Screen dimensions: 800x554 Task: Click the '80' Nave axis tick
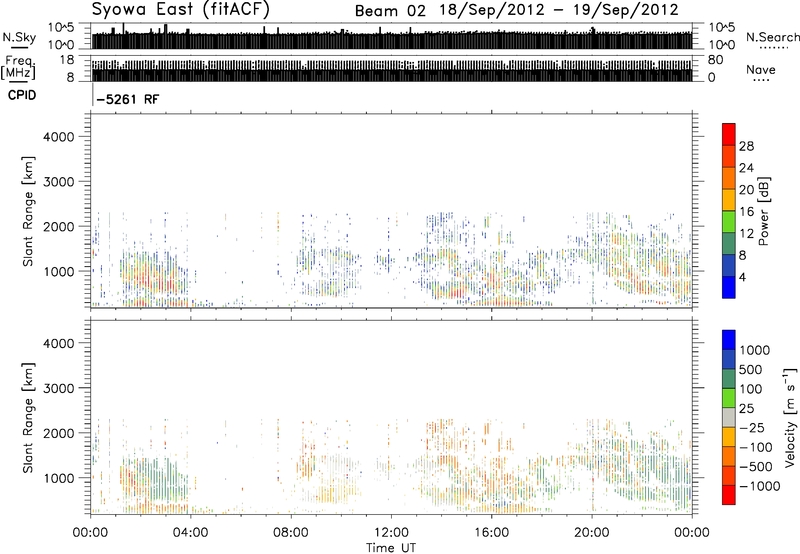click(x=715, y=60)
